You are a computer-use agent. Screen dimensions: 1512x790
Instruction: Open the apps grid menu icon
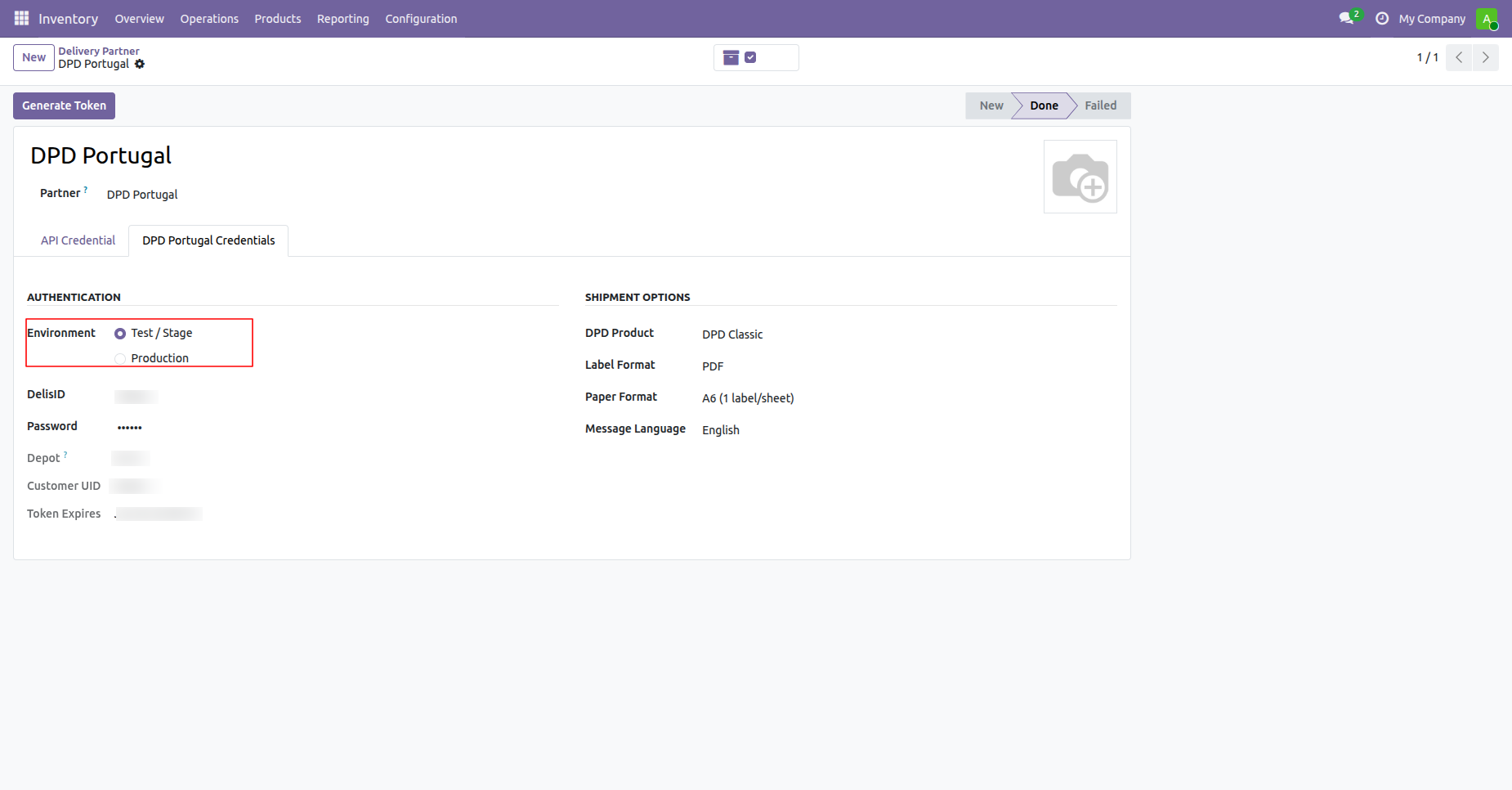pyautogui.click(x=21, y=18)
